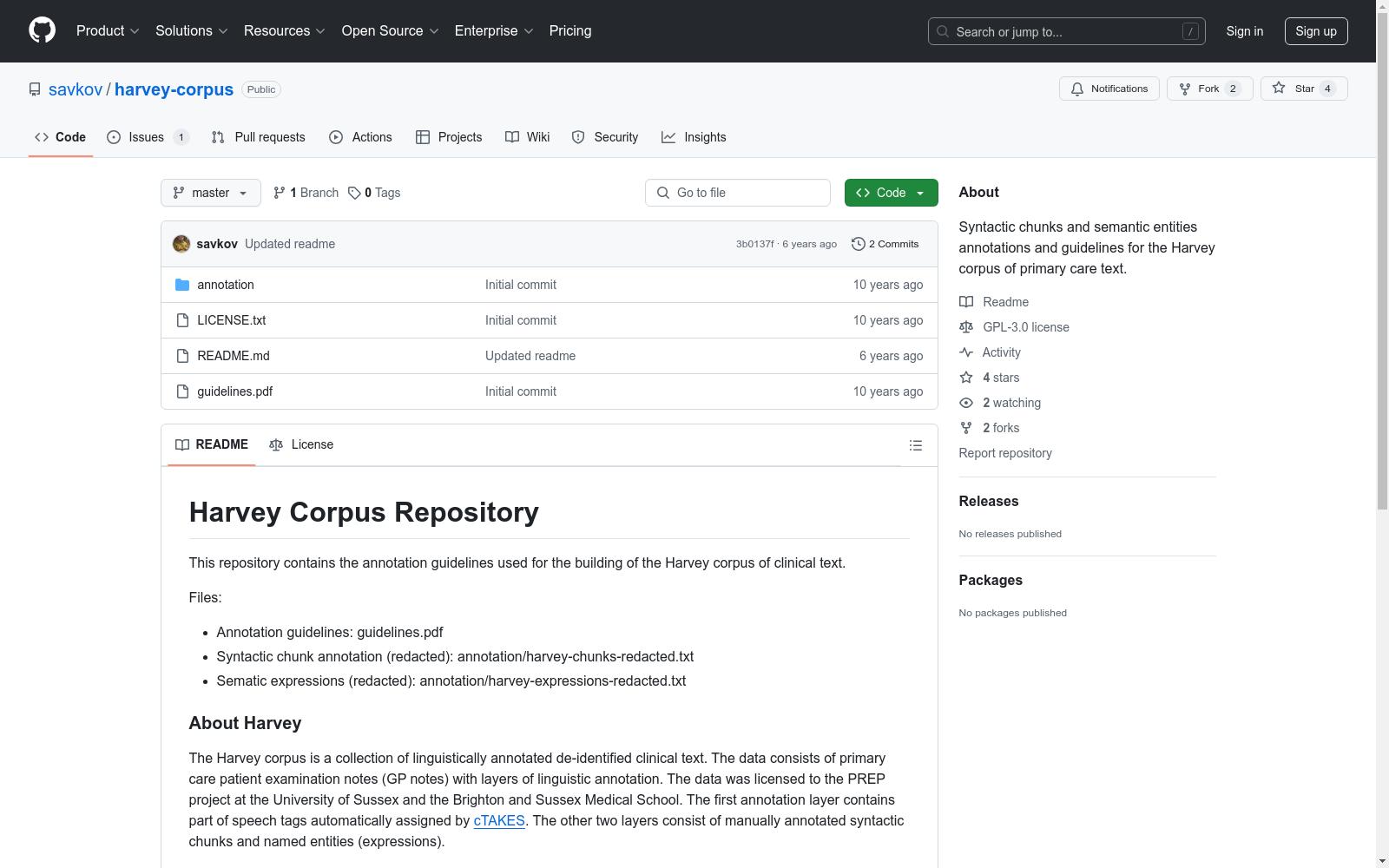The image size is (1389, 868).
Task: Click the book icon beside Readme
Action: (x=966, y=302)
